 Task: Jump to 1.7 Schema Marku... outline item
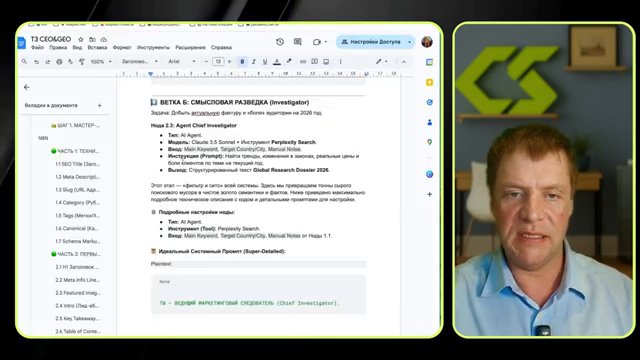click(x=78, y=241)
